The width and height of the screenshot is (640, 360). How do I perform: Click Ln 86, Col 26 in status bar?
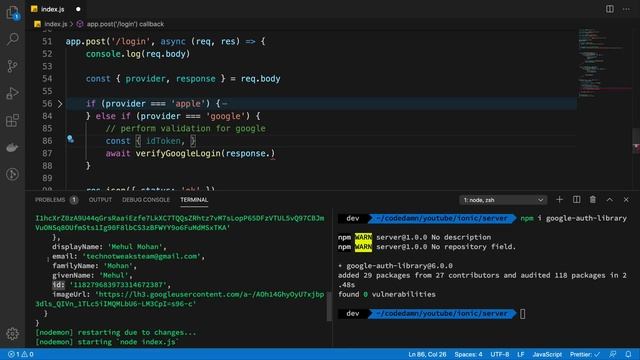(x=427, y=354)
